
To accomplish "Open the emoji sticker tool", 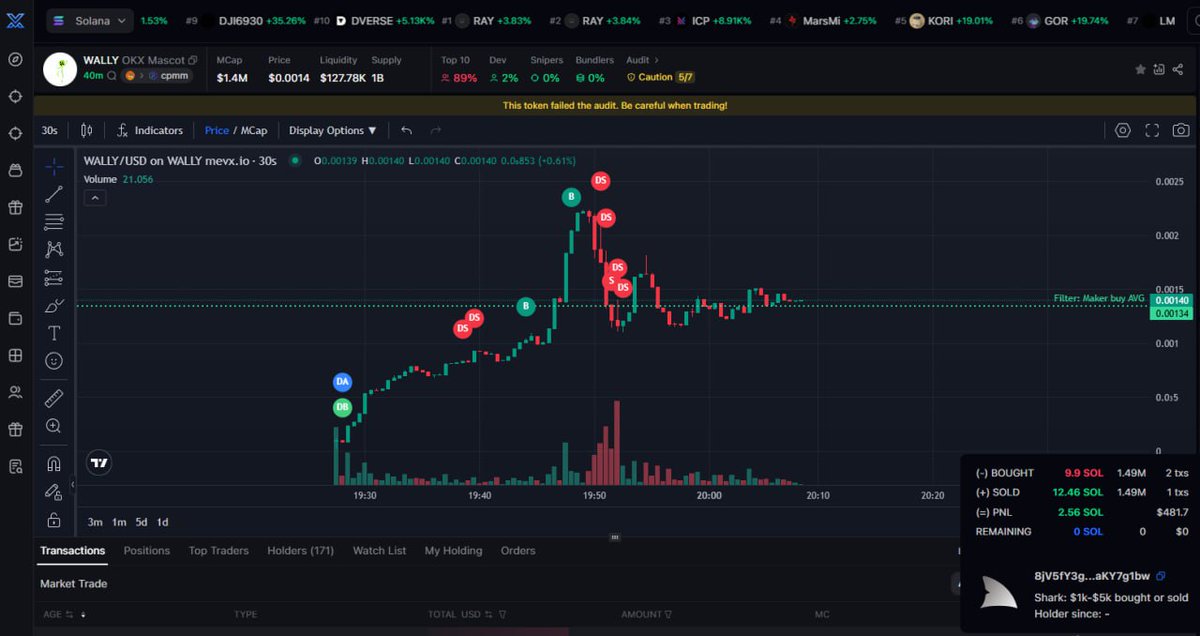I will 54,361.
